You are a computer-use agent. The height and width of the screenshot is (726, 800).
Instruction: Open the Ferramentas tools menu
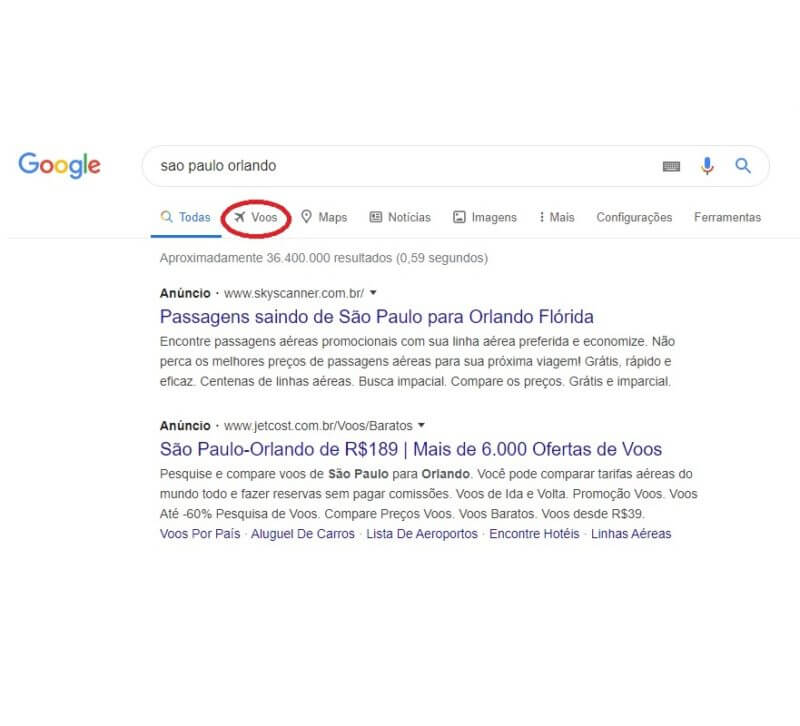(x=727, y=217)
